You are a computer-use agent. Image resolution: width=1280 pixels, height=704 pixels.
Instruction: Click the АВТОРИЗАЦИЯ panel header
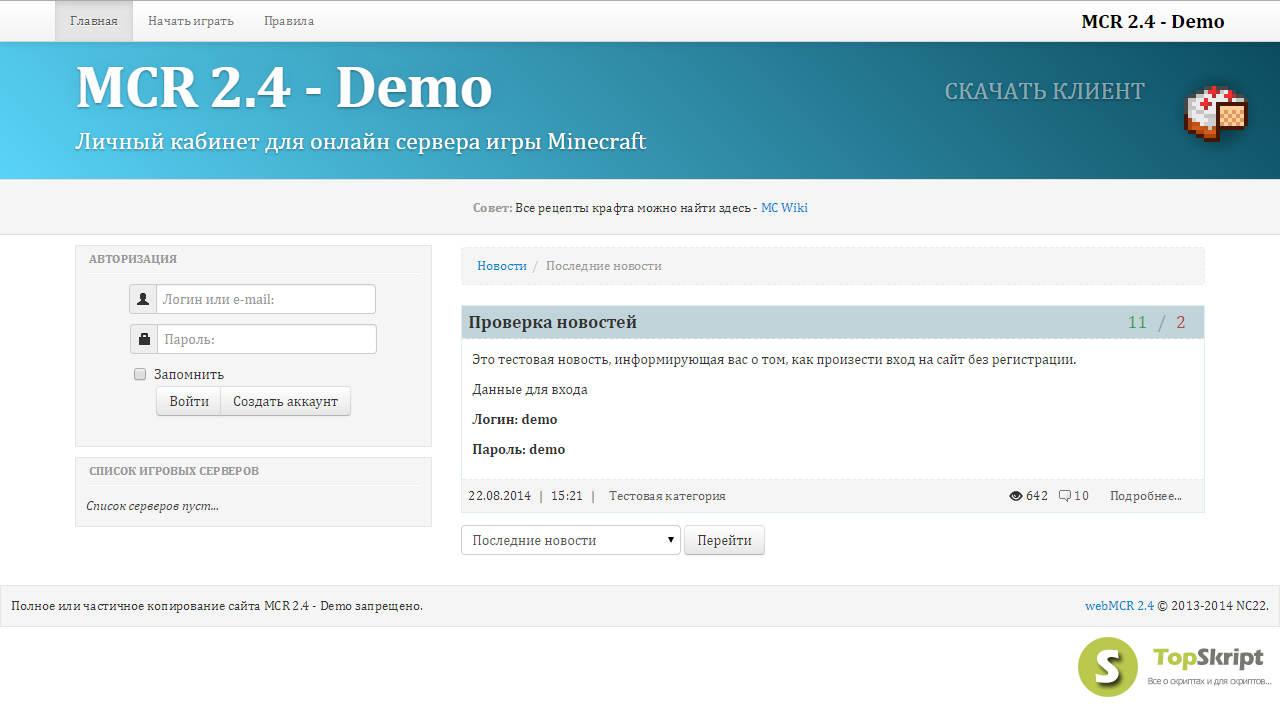pos(133,259)
